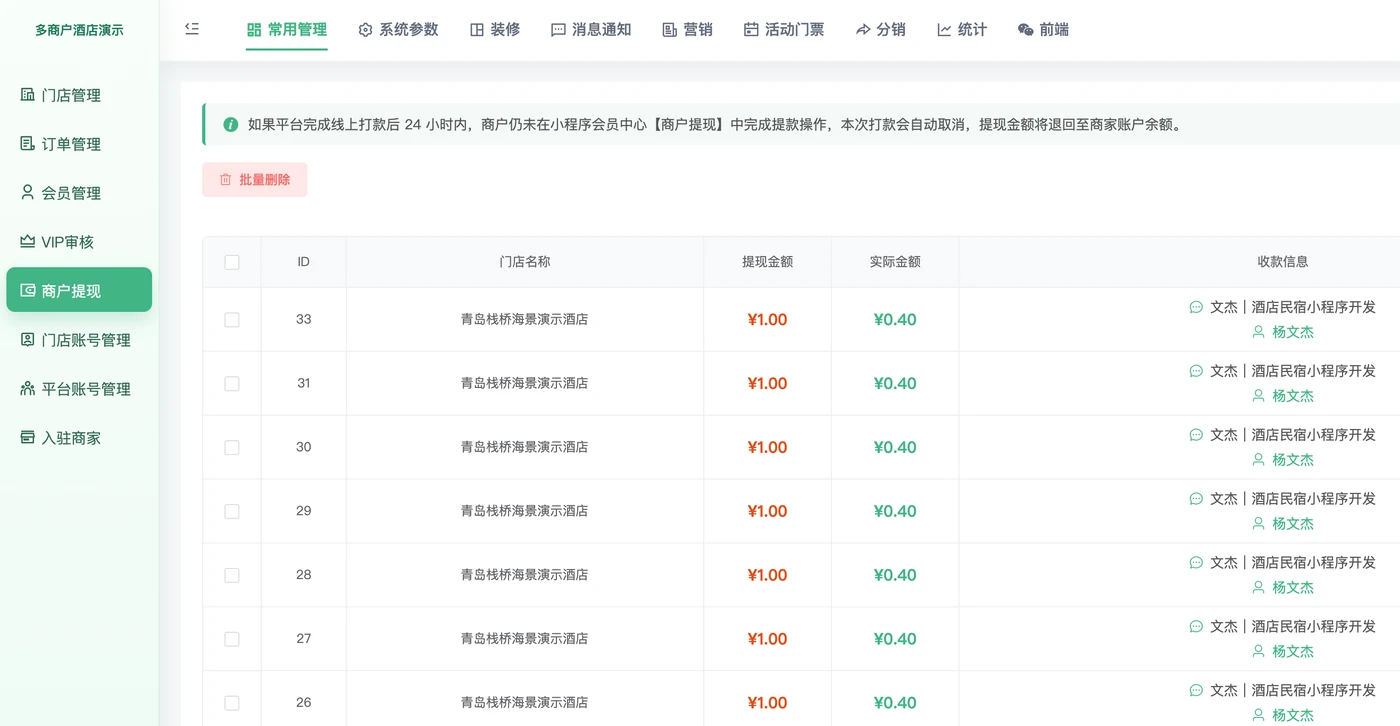Check the checkbox for row ID 27
The width and height of the screenshot is (1400, 726).
[x=232, y=639]
